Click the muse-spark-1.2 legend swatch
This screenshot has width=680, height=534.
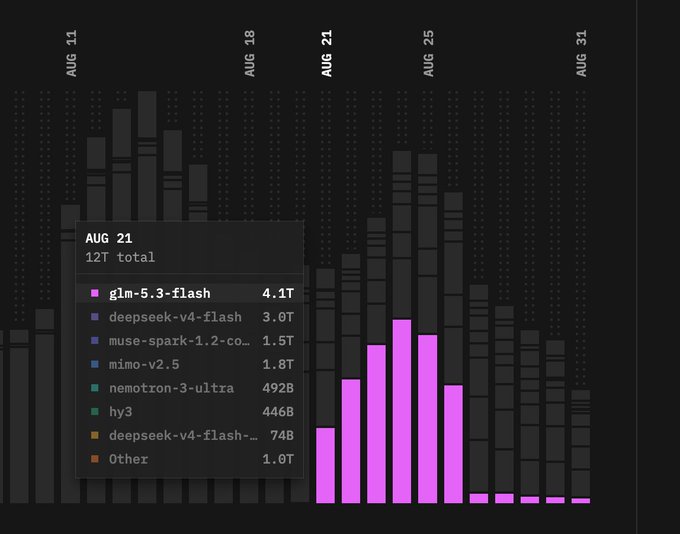tap(95, 341)
